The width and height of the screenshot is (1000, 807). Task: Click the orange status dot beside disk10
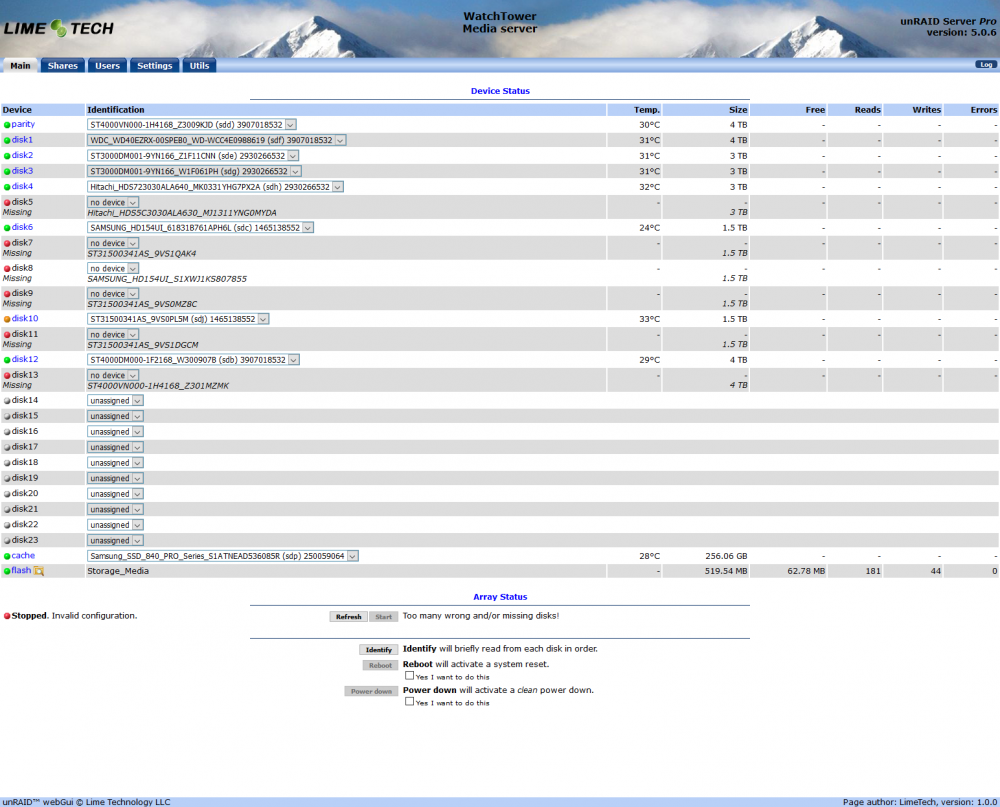pos(7,319)
